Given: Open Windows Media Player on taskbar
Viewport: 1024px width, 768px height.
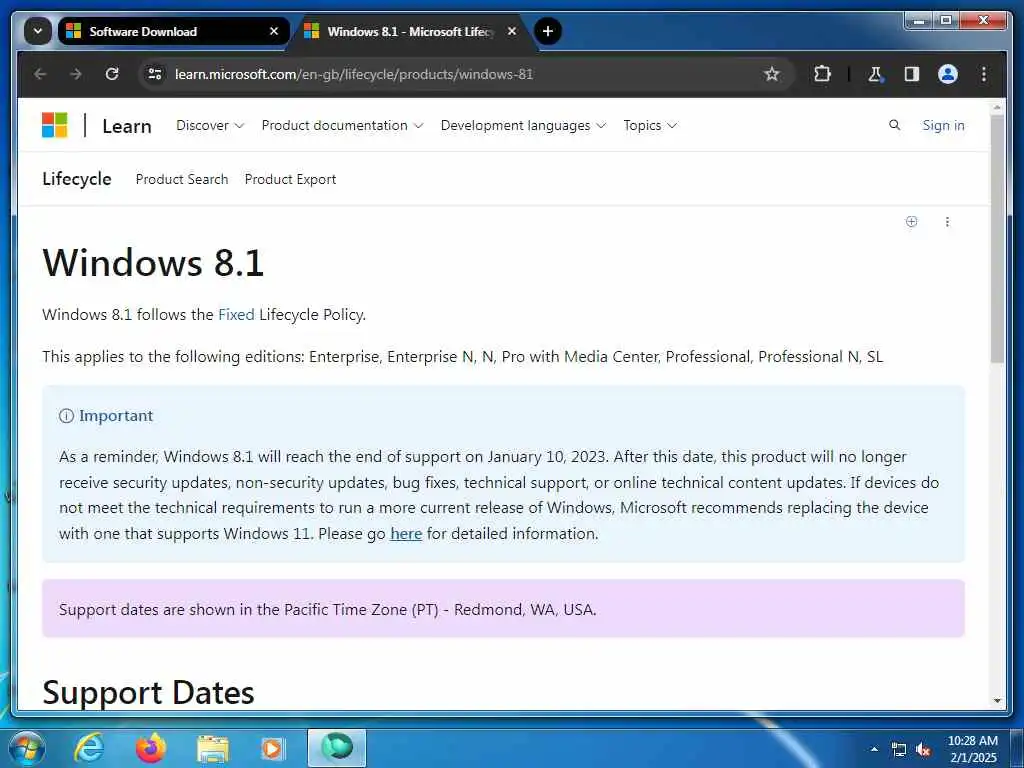Looking at the screenshot, I should coord(272,748).
